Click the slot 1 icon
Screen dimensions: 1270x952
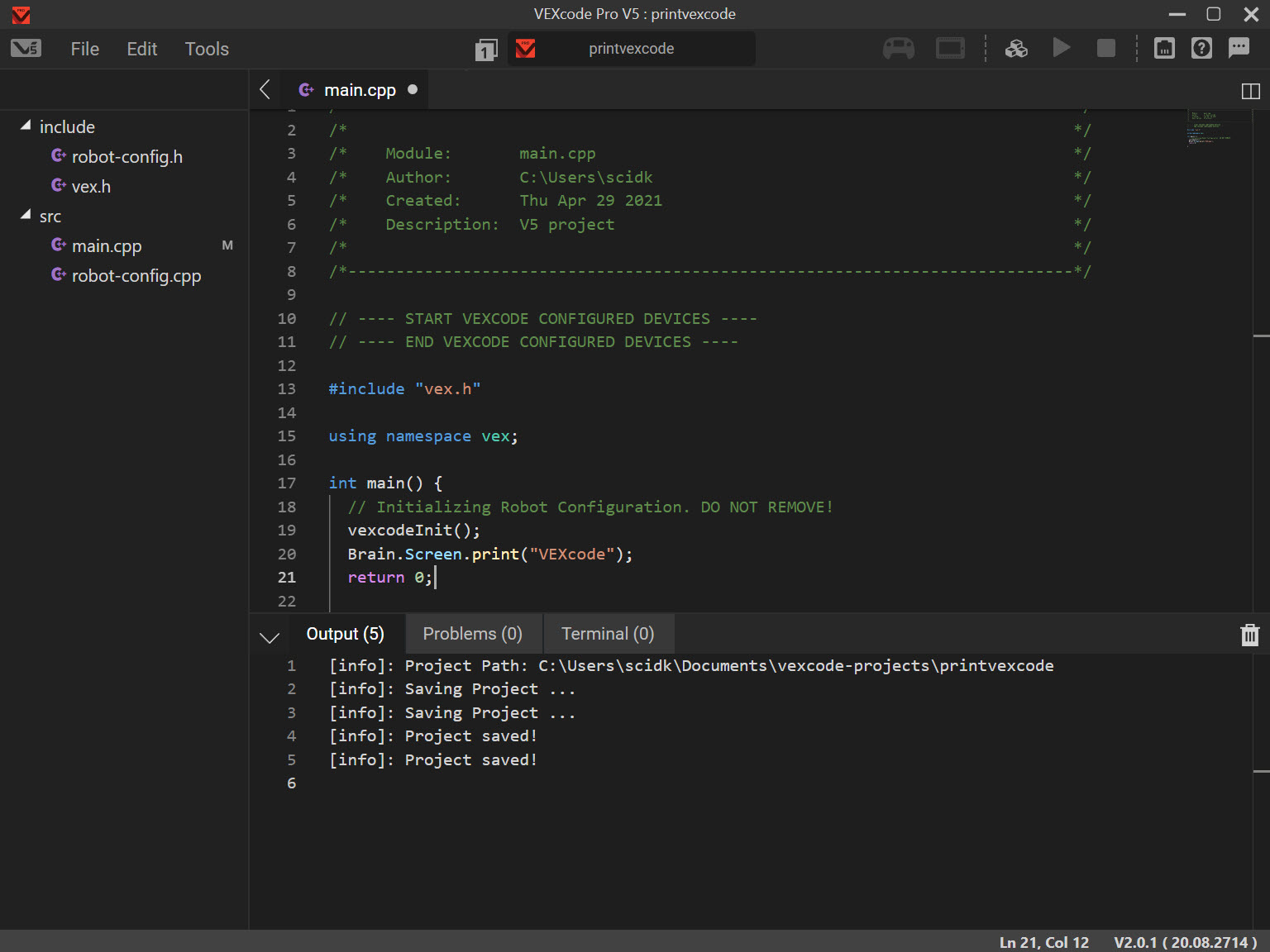point(486,50)
